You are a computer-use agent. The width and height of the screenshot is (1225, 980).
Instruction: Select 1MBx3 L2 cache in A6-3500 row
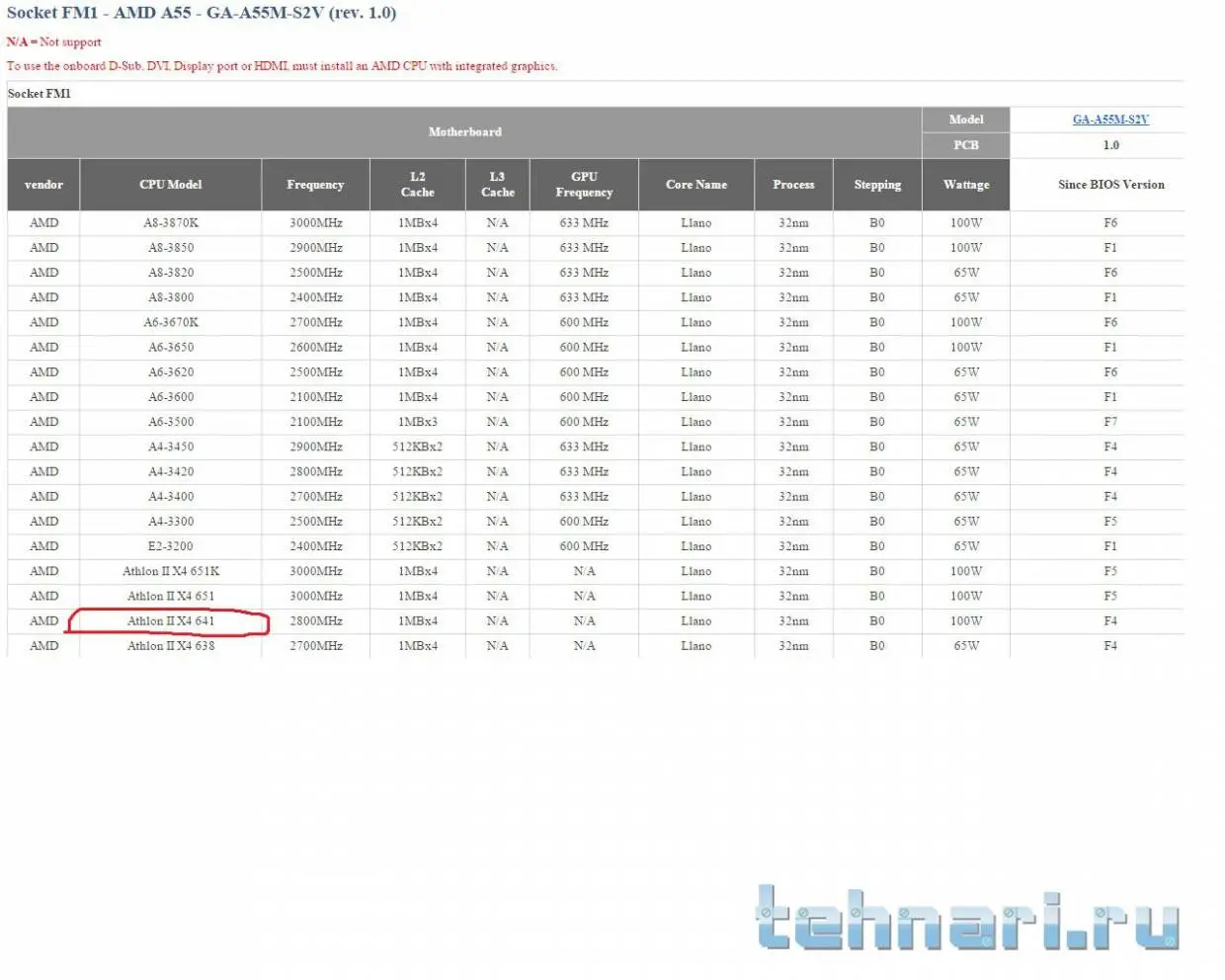coord(418,422)
